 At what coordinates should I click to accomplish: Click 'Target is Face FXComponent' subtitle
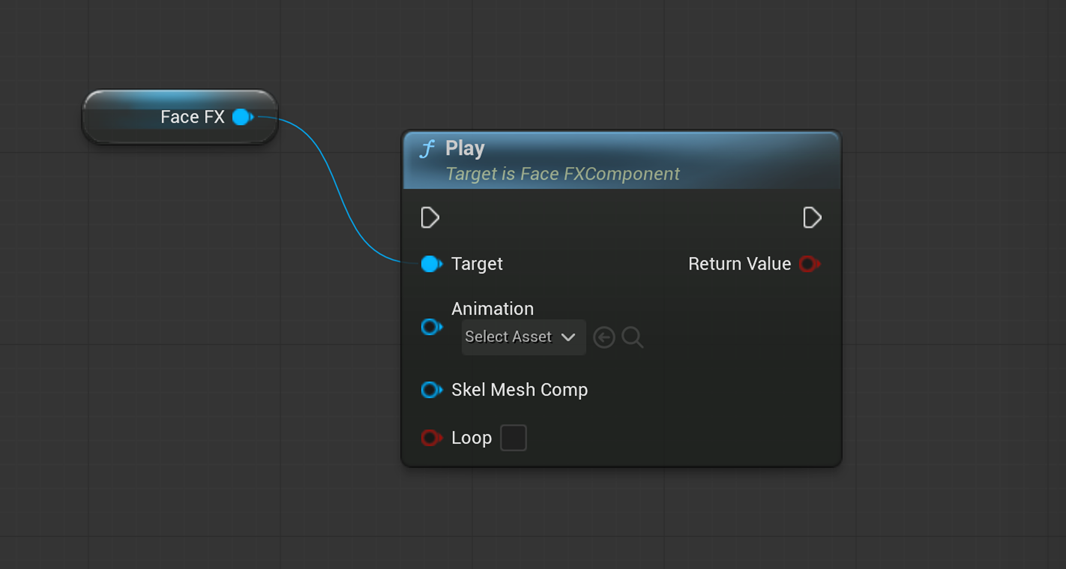click(x=562, y=174)
